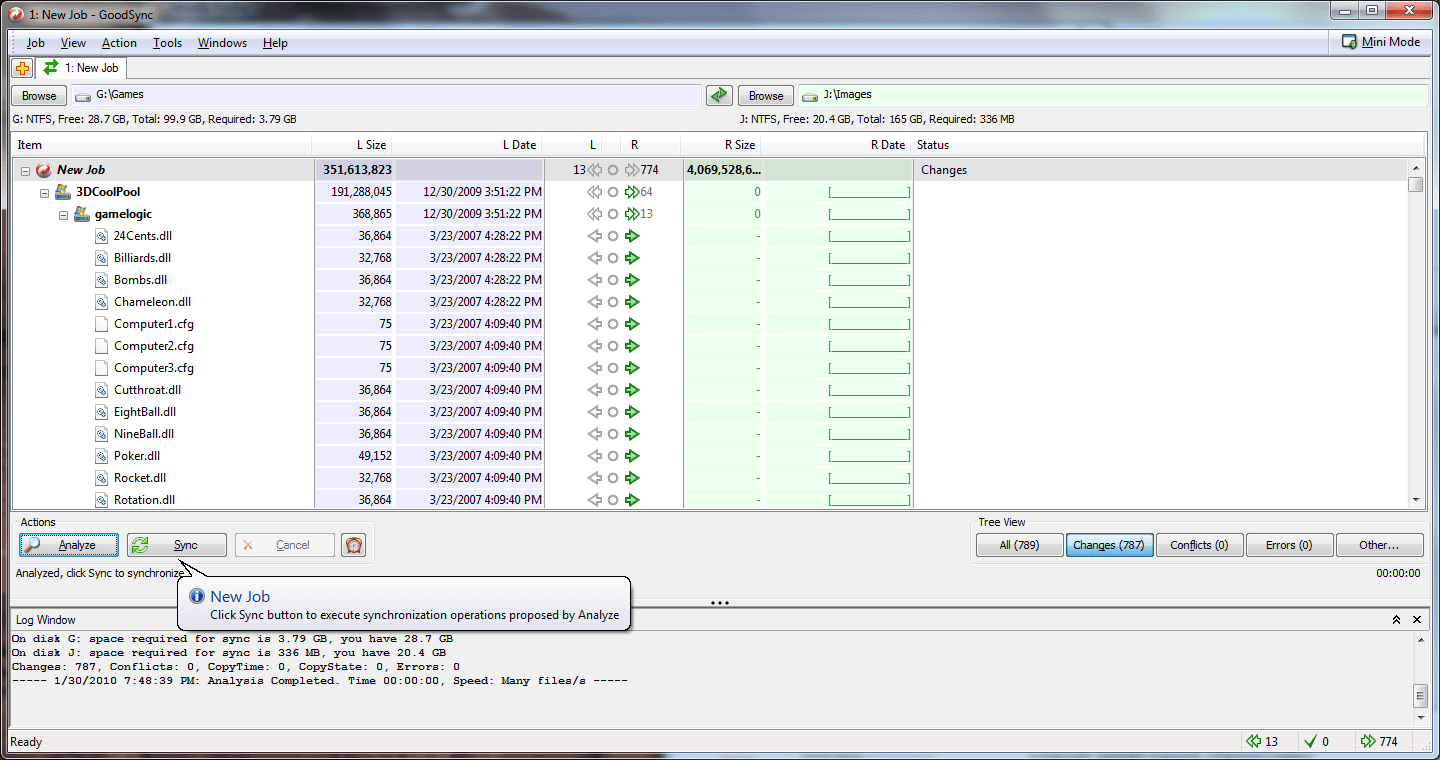
Task: Filter tree view by Conflicts (0)
Action: (x=1199, y=545)
